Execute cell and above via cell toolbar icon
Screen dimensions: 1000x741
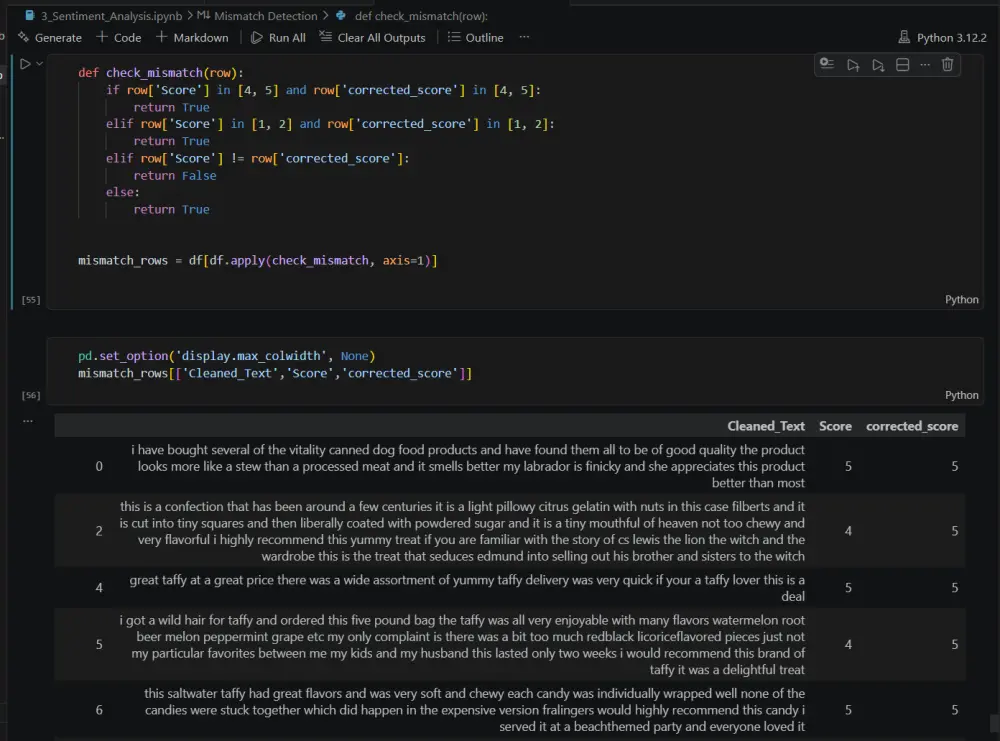[853, 65]
